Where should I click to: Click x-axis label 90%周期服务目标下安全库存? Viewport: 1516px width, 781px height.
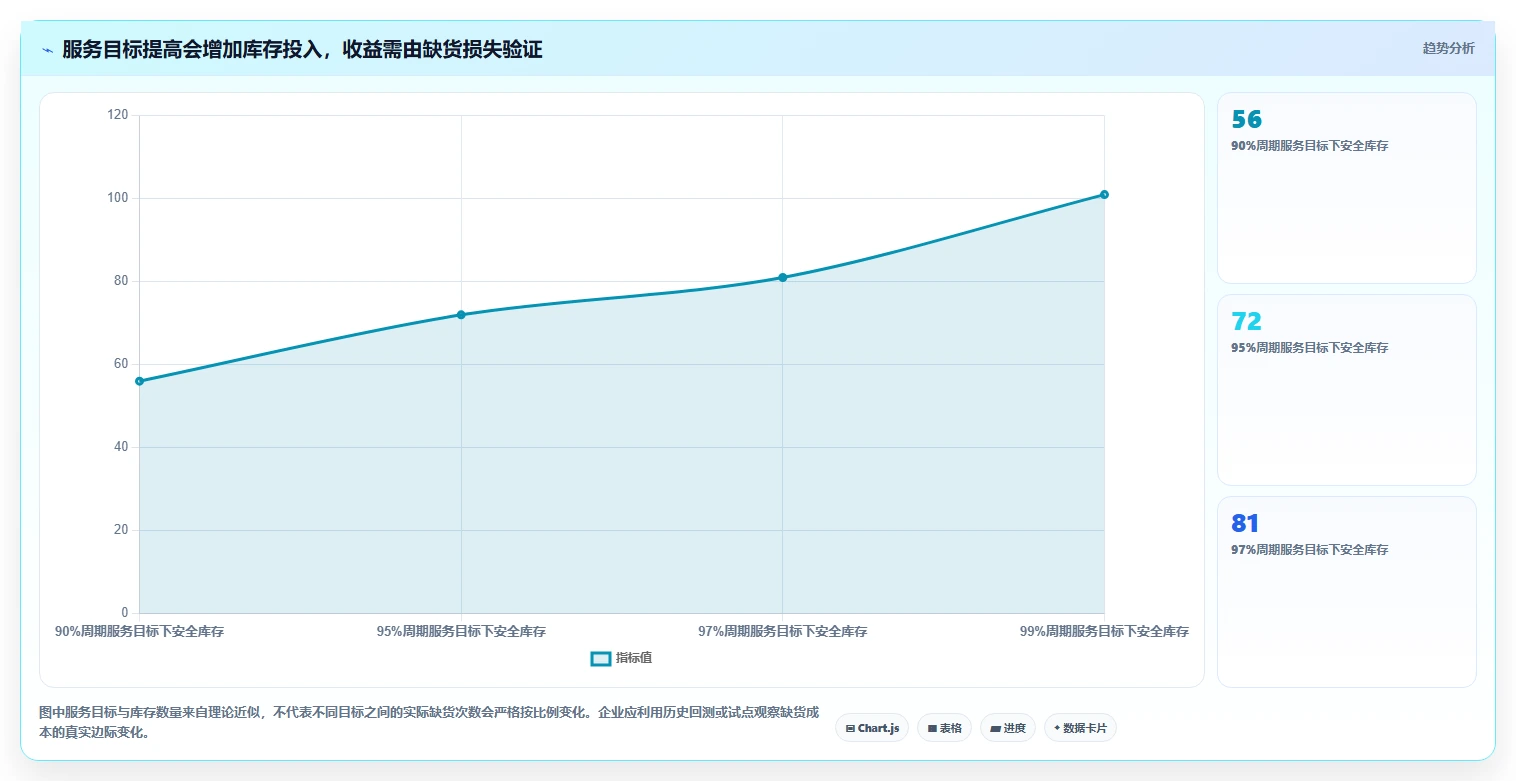(139, 632)
